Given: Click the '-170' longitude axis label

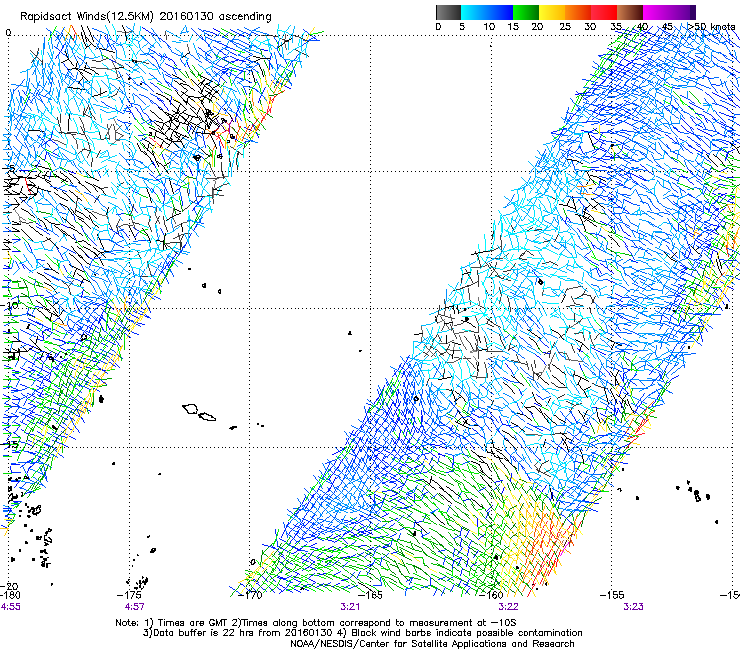Looking at the screenshot, I should pos(250,595).
